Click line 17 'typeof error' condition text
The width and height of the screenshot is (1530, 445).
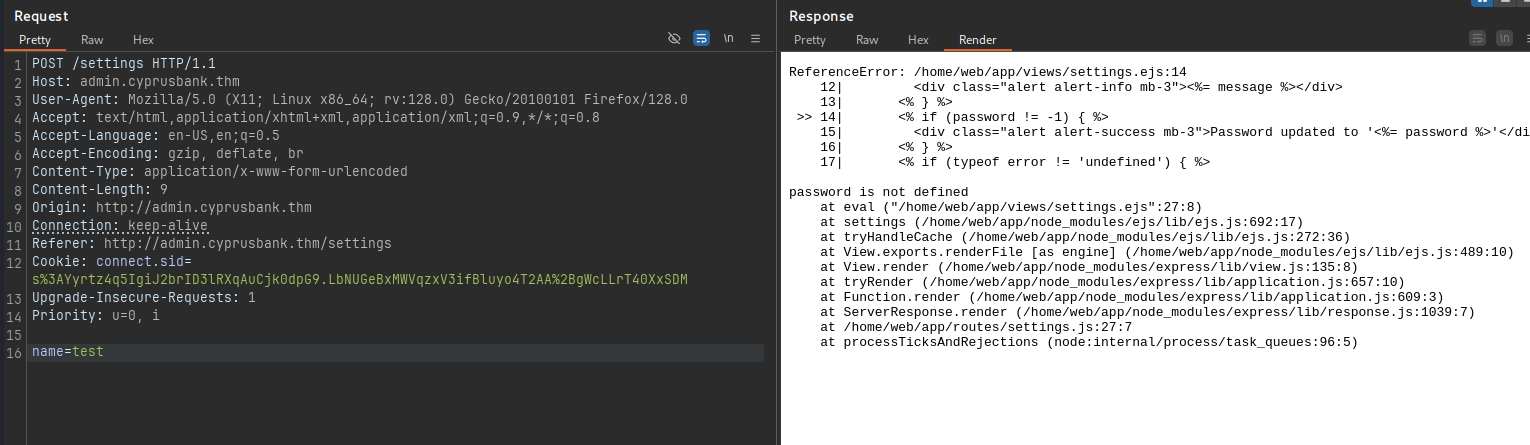(x=1015, y=162)
